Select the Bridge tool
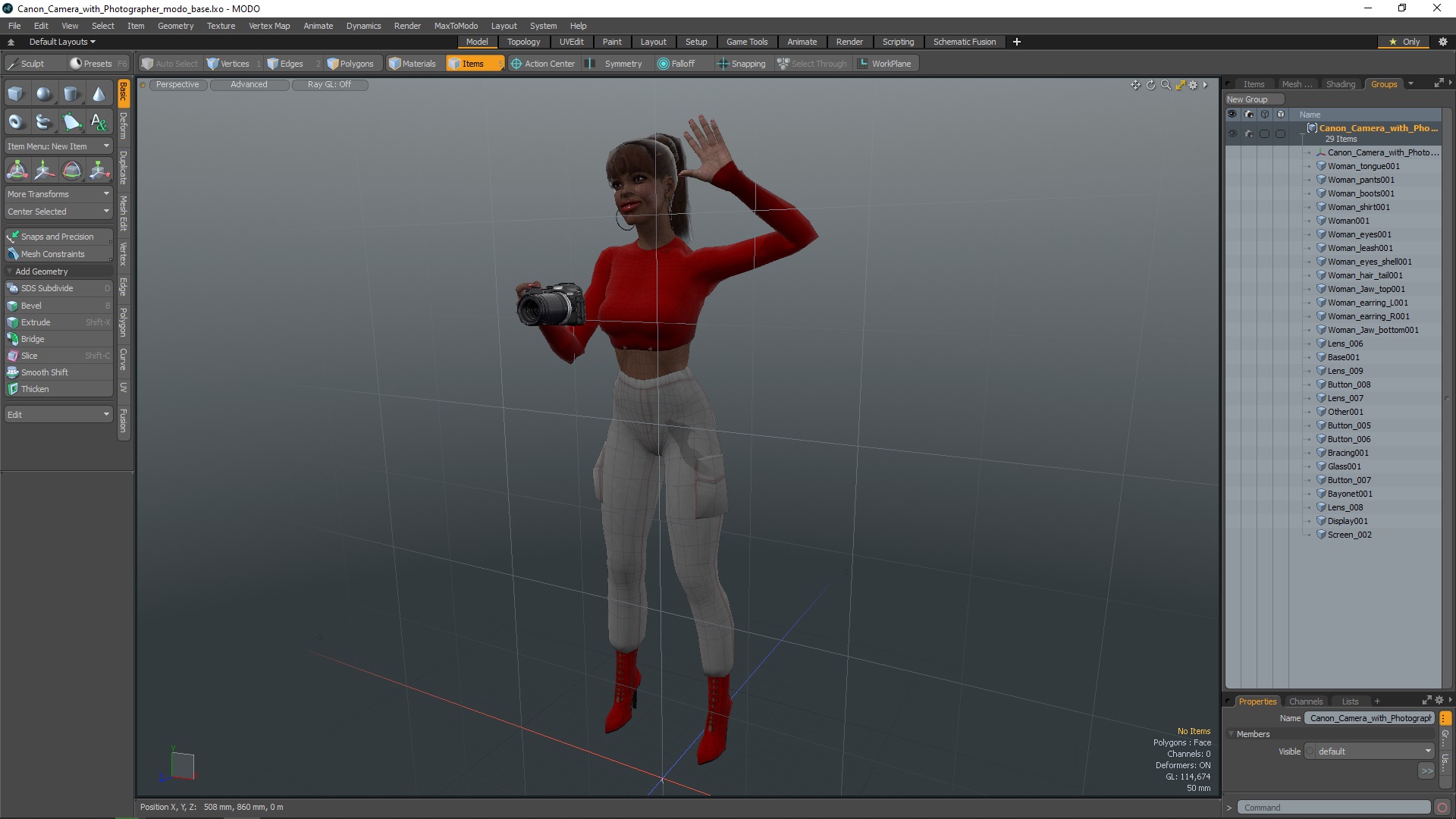This screenshot has width=1456, height=819. tap(58, 339)
